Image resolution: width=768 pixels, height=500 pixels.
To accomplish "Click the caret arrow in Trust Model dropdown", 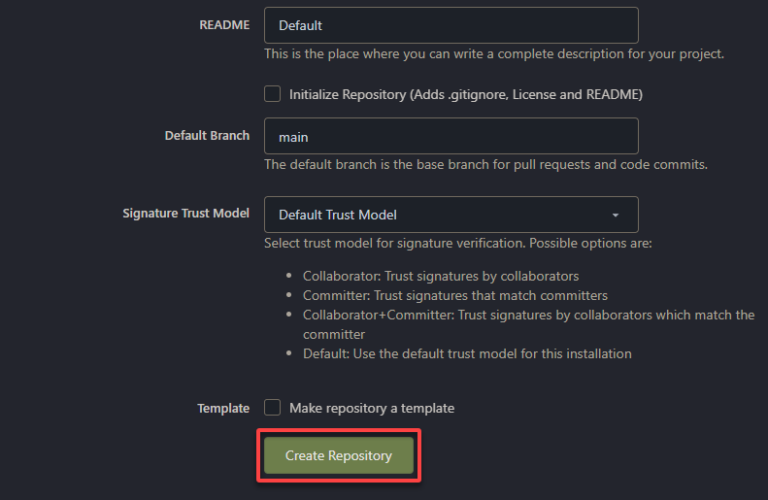I will [x=615, y=215].
